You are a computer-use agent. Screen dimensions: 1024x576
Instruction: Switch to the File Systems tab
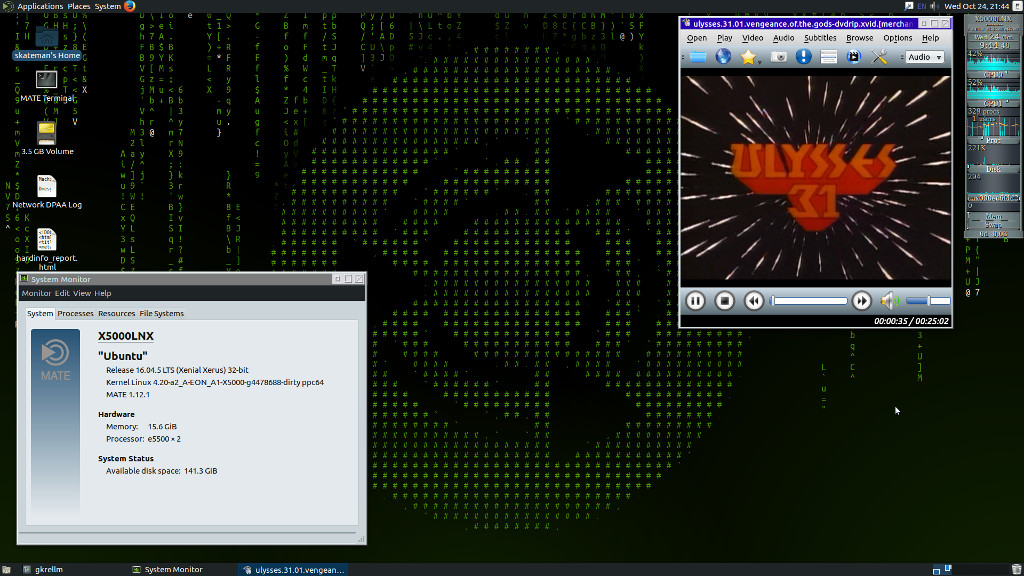(x=161, y=313)
